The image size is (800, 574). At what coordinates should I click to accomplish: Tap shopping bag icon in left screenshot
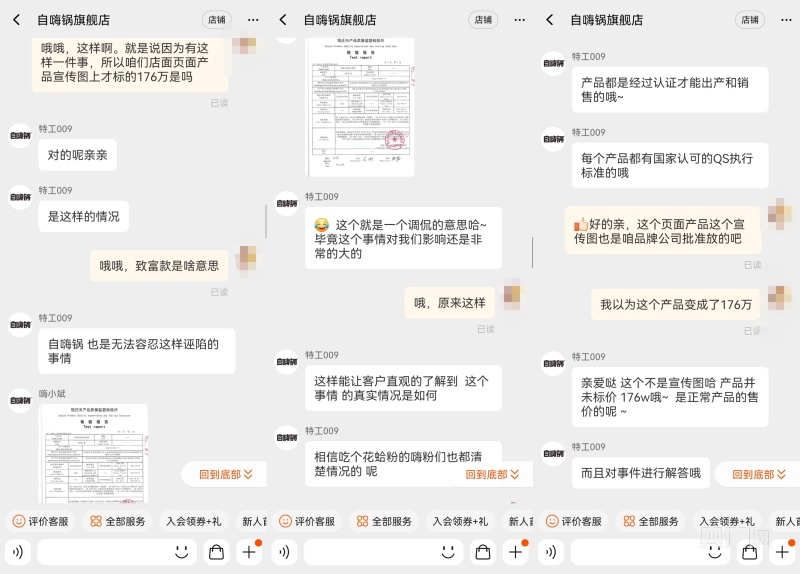coord(216,552)
